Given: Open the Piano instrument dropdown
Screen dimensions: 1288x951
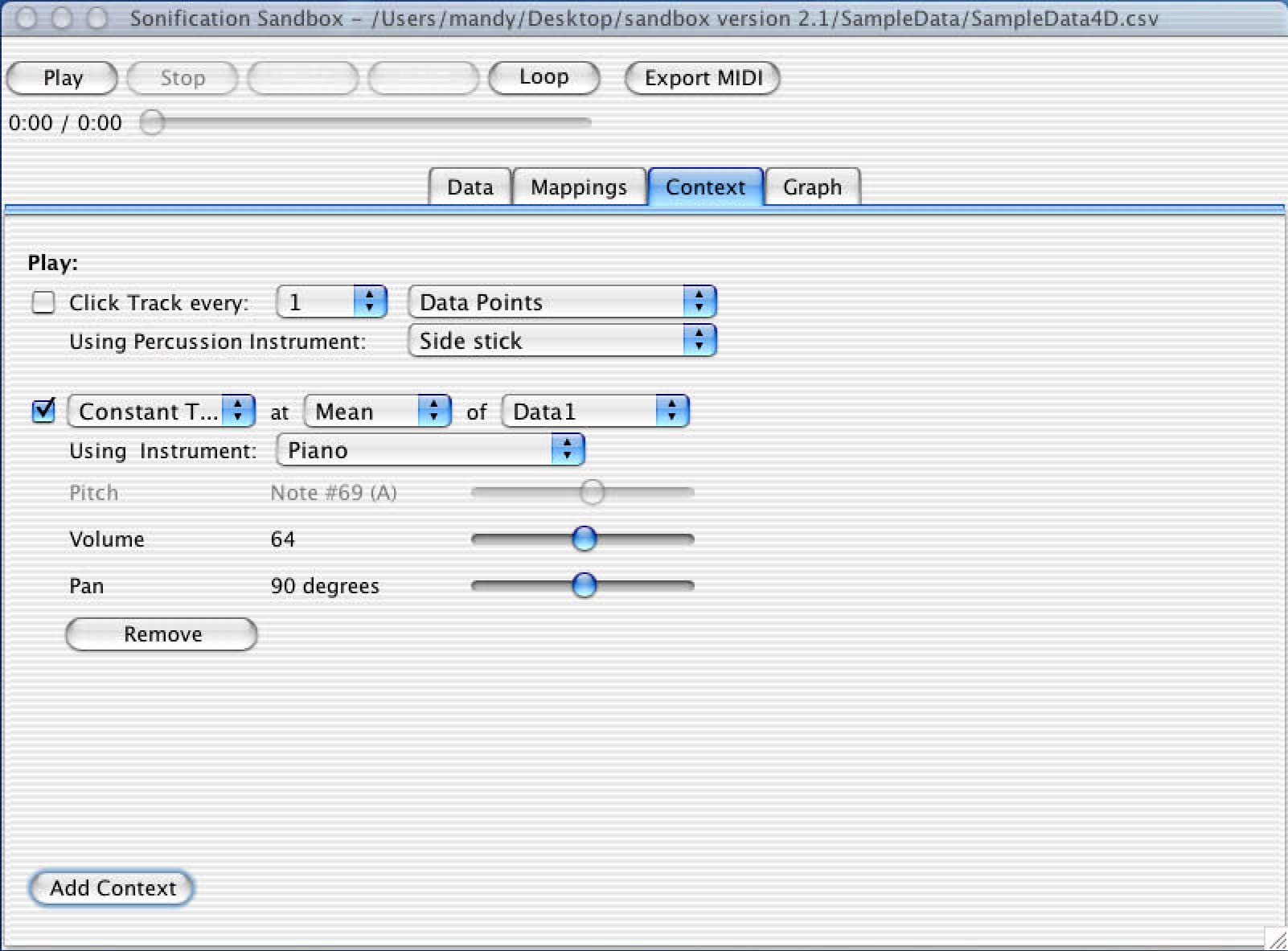Looking at the screenshot, I should pos(430,449).
